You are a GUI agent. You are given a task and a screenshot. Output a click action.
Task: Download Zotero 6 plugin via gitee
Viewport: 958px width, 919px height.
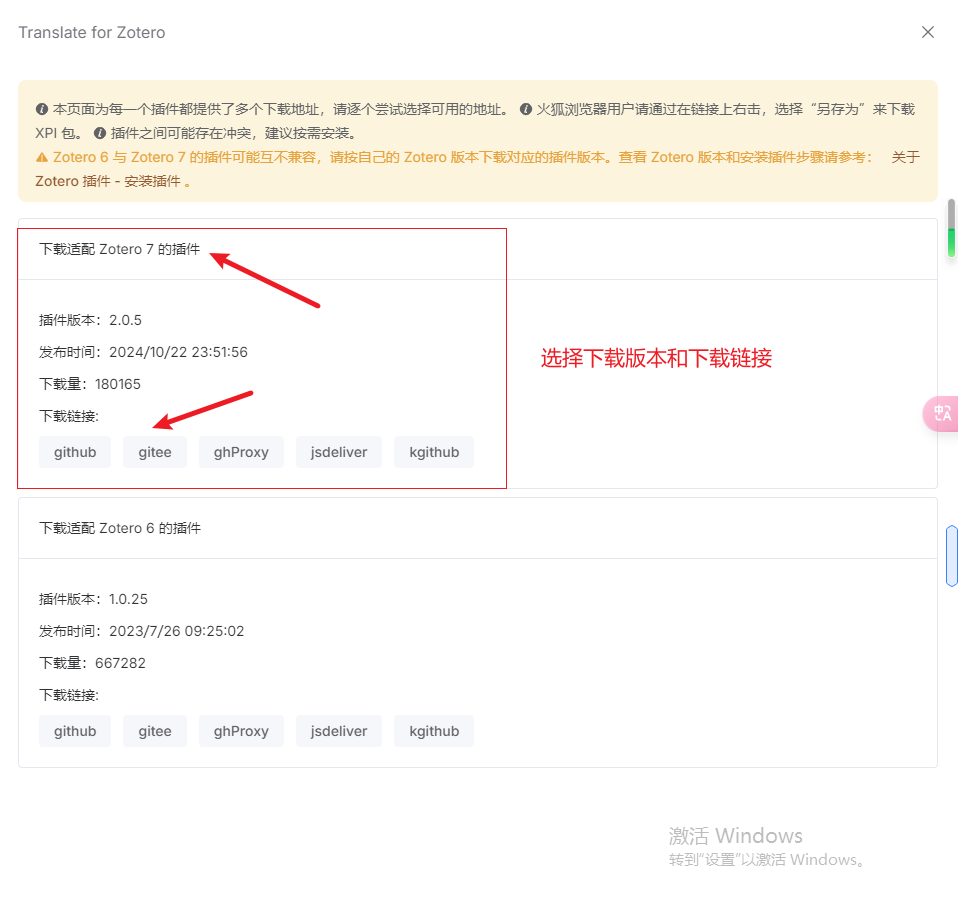[x=155, y=731]
